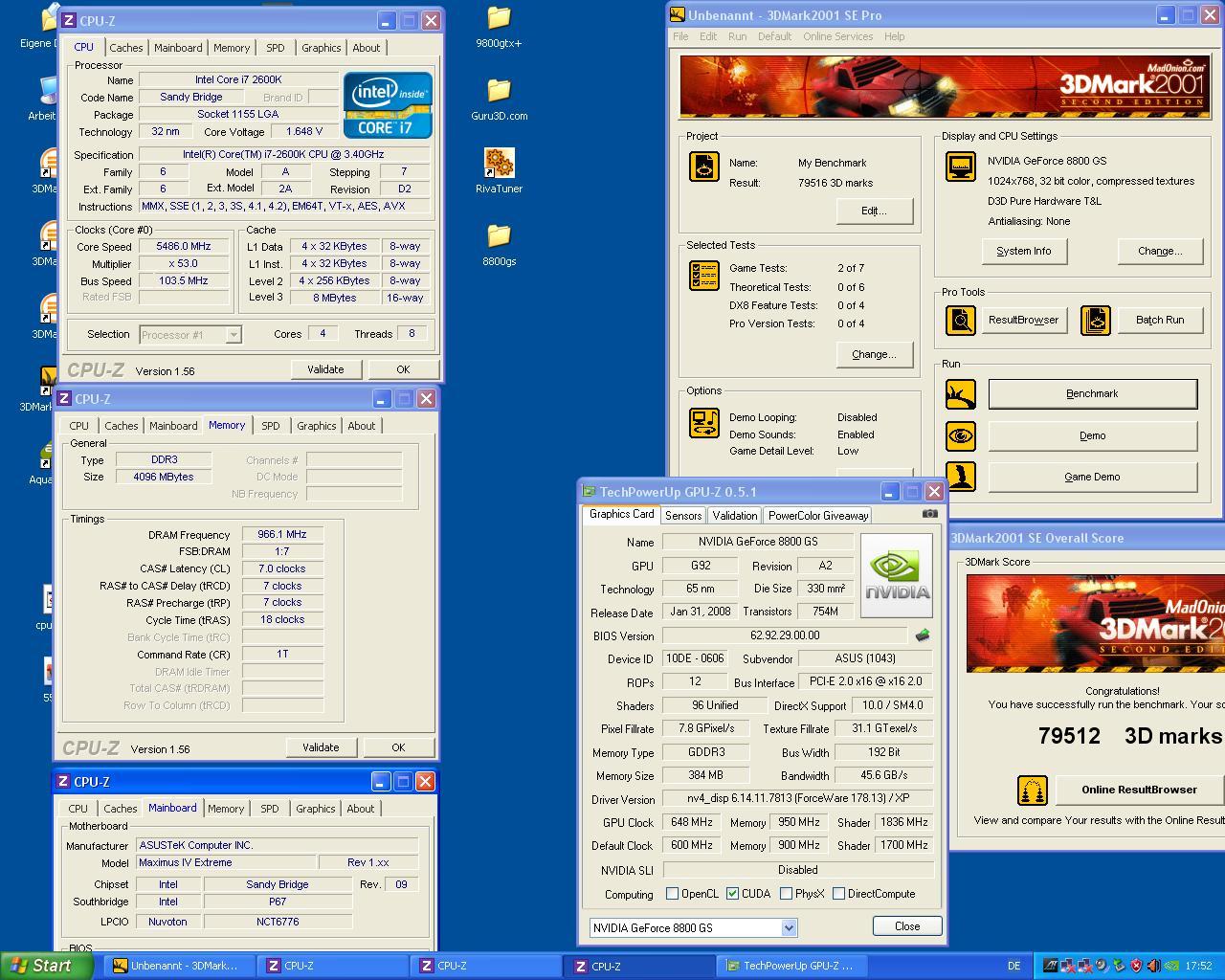The height and width of the screenshot is (980, 1225).
Task: Click the Display and CPU Settings monitor icon
Action: coord(960,167)
